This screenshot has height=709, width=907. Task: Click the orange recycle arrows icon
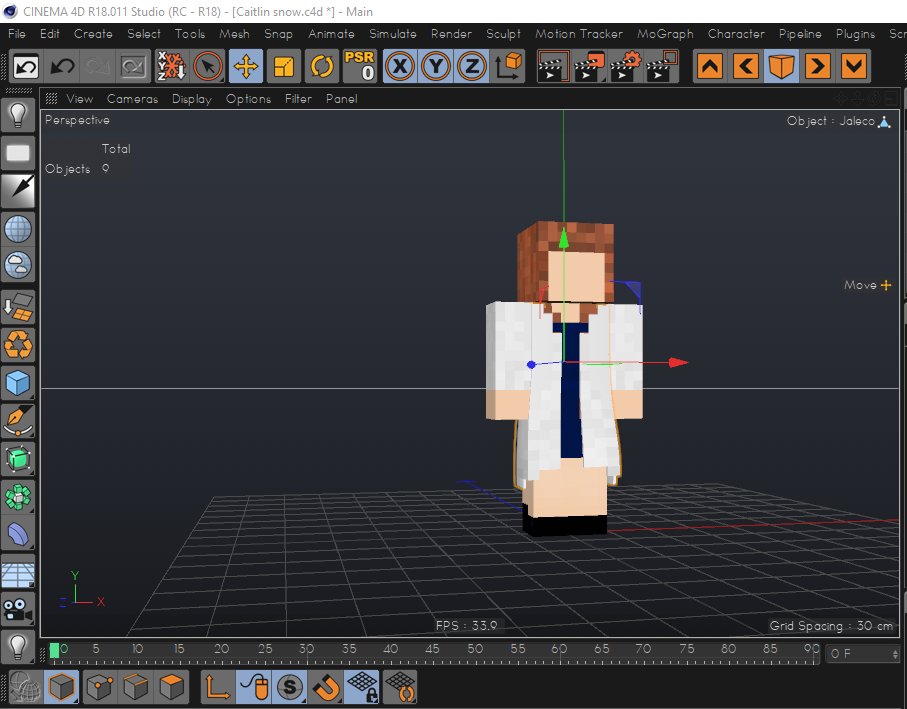(18, 345)
